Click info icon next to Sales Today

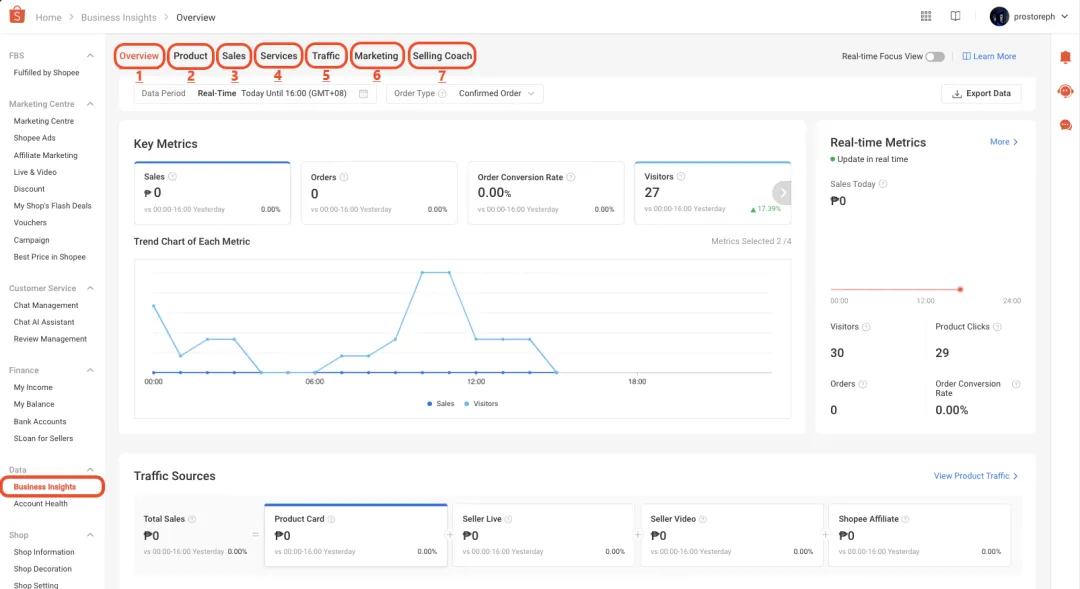point(883,184)
